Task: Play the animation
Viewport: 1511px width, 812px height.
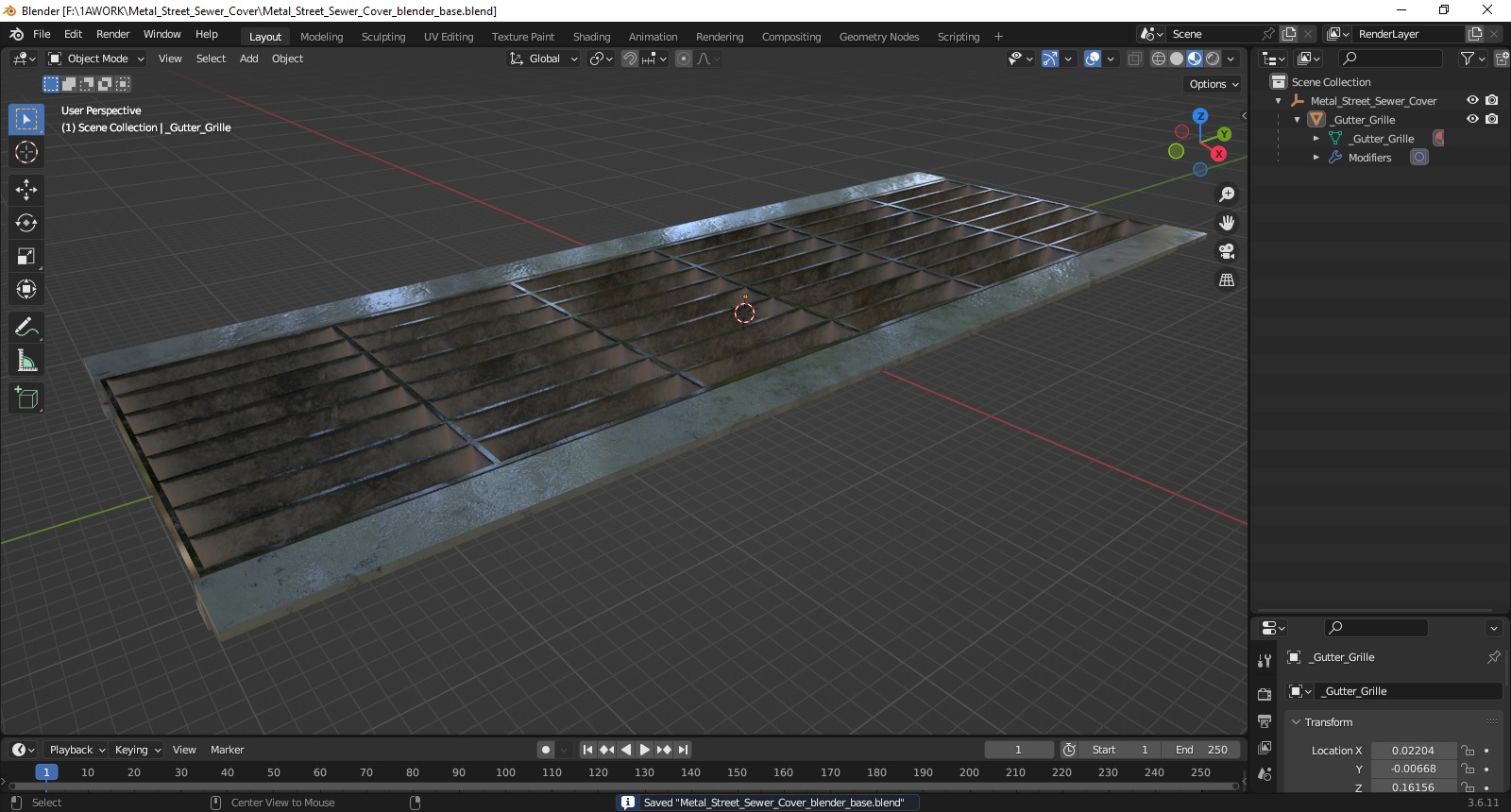Action: tap(645, 750)
